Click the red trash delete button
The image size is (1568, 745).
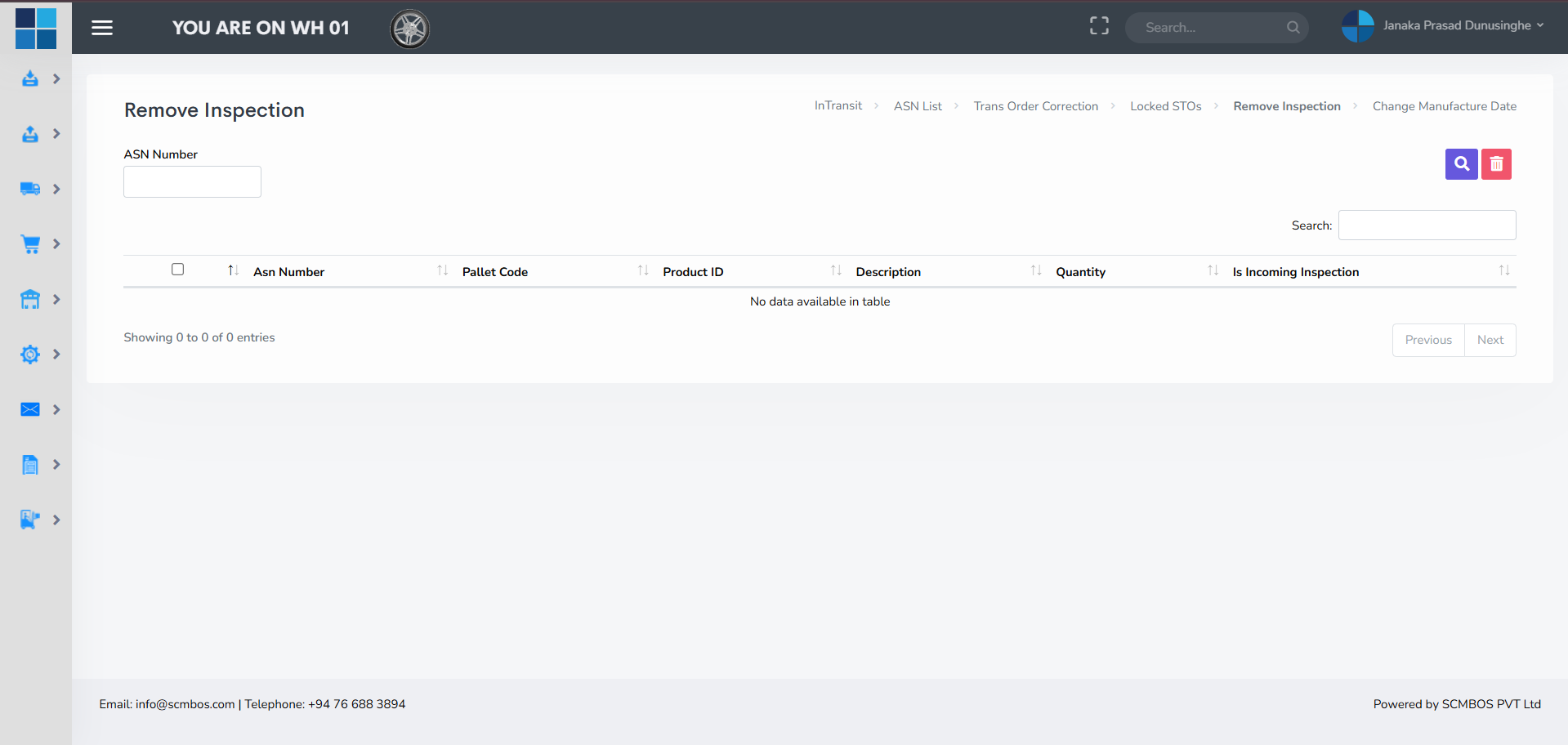click(1496, 164)
